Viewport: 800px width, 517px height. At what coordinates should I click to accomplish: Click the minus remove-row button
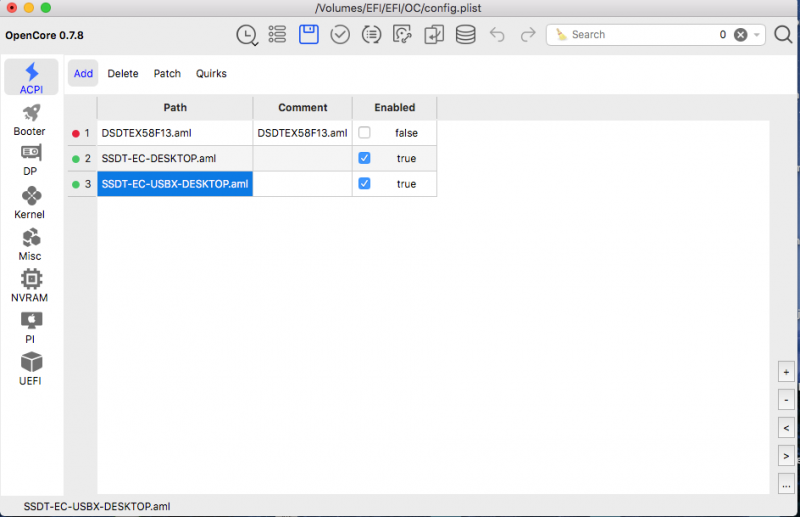[786, 400]
